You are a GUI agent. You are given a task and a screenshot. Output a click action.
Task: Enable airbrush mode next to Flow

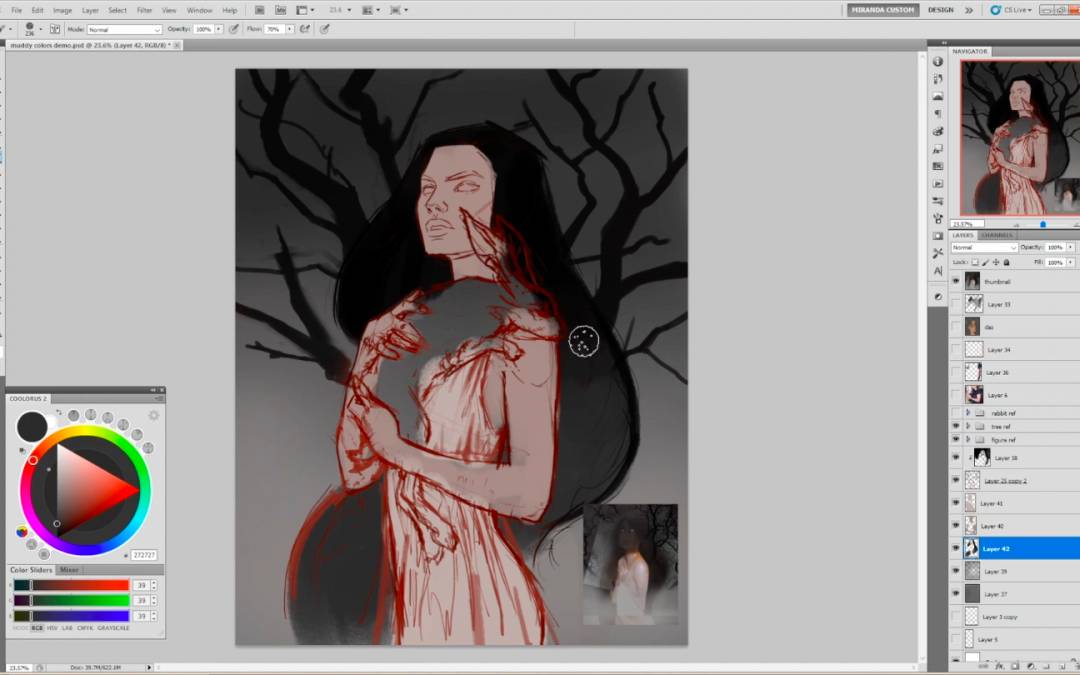tap(307, 29)
